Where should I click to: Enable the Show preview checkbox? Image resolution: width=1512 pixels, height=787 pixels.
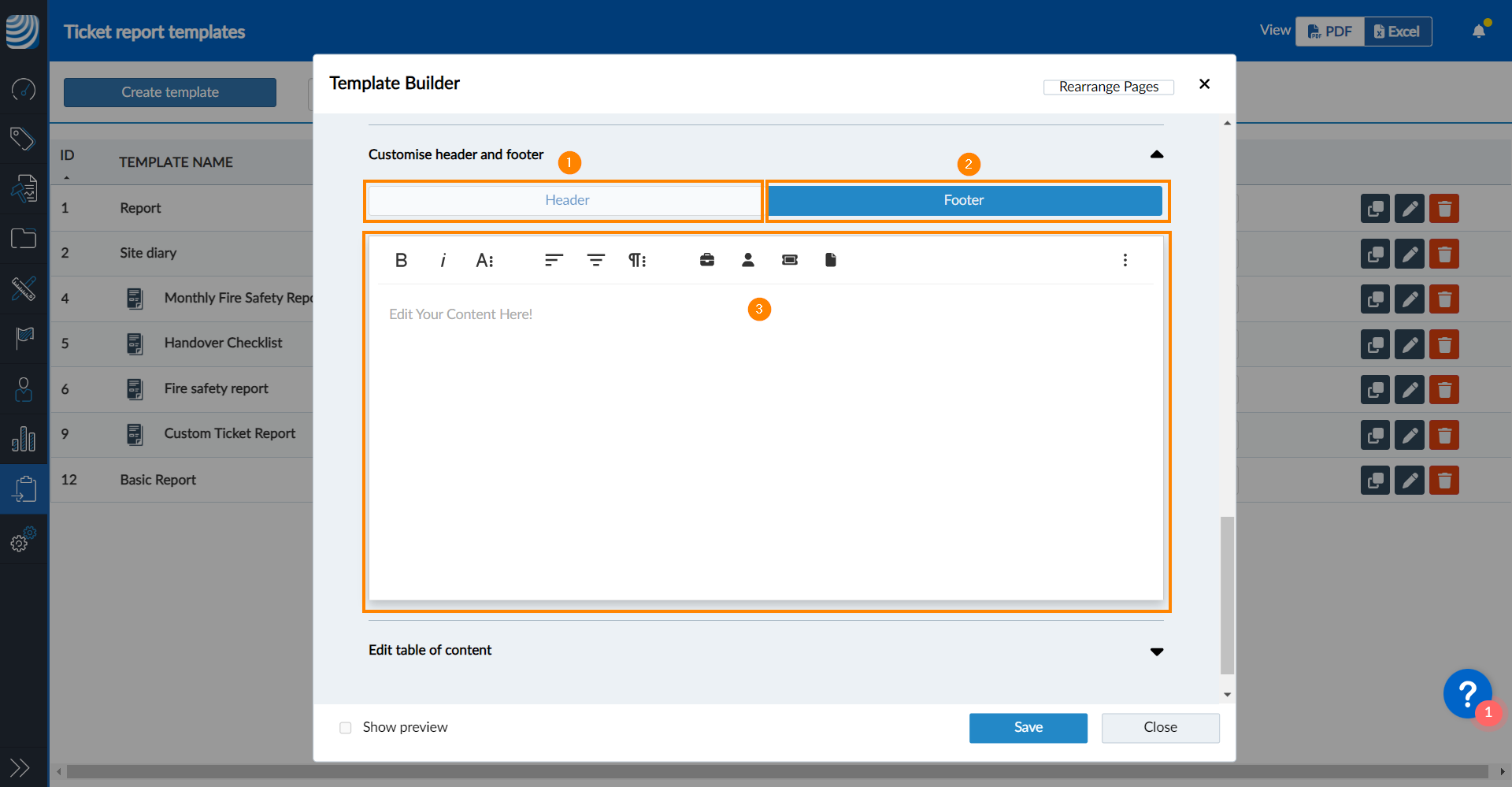(346, 727)
